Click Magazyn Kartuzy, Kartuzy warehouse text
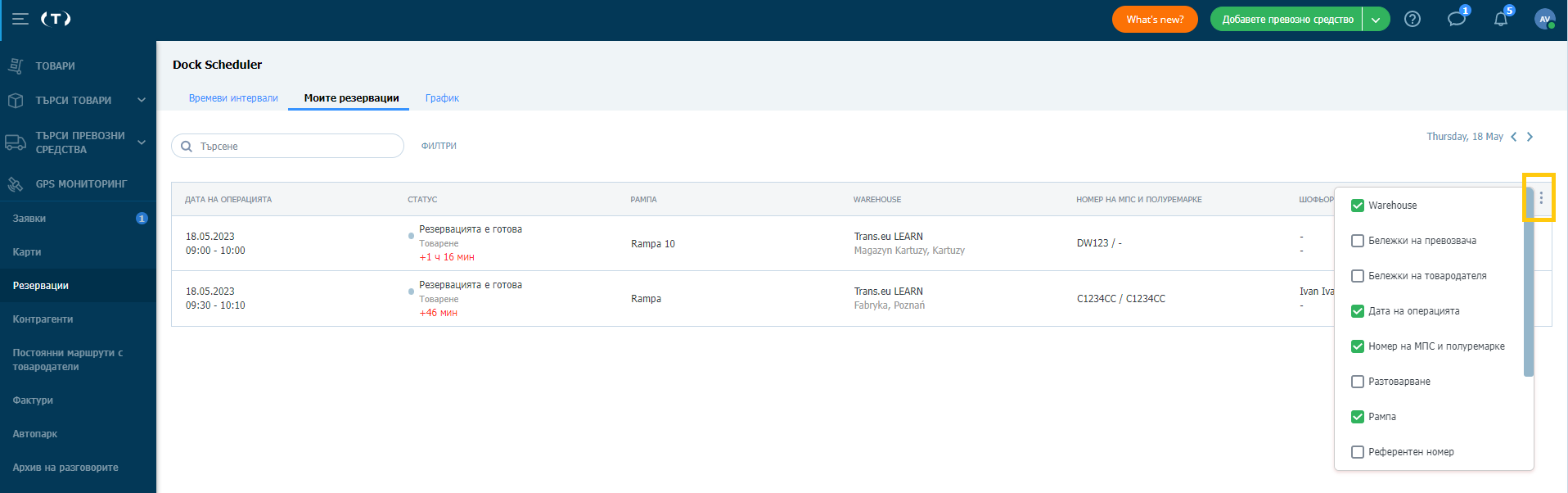The width and height of the screenshot is (1568, 493). (909, 251)
